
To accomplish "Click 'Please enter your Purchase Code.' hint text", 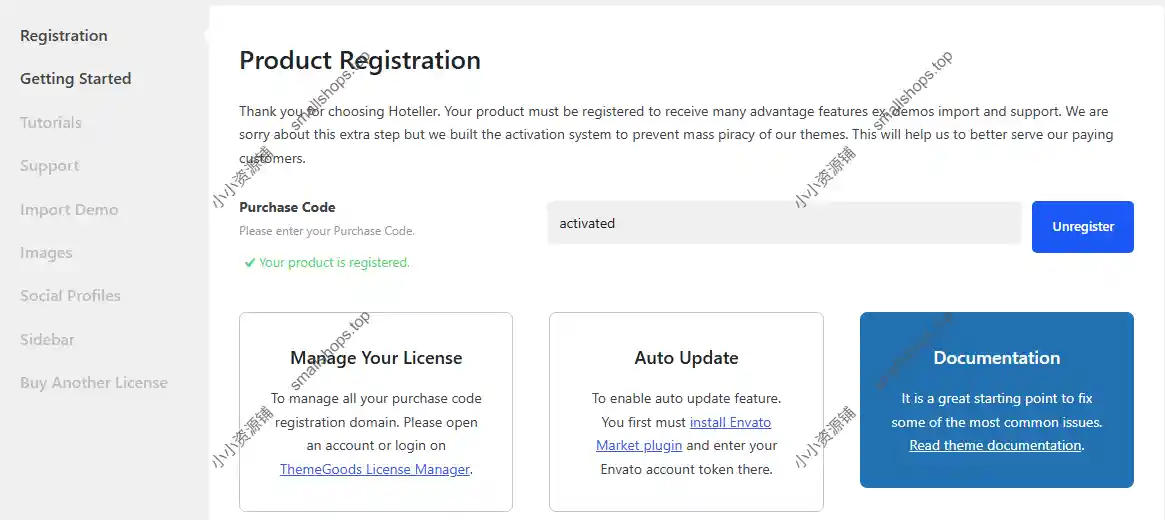I will (x=327, y=231).
